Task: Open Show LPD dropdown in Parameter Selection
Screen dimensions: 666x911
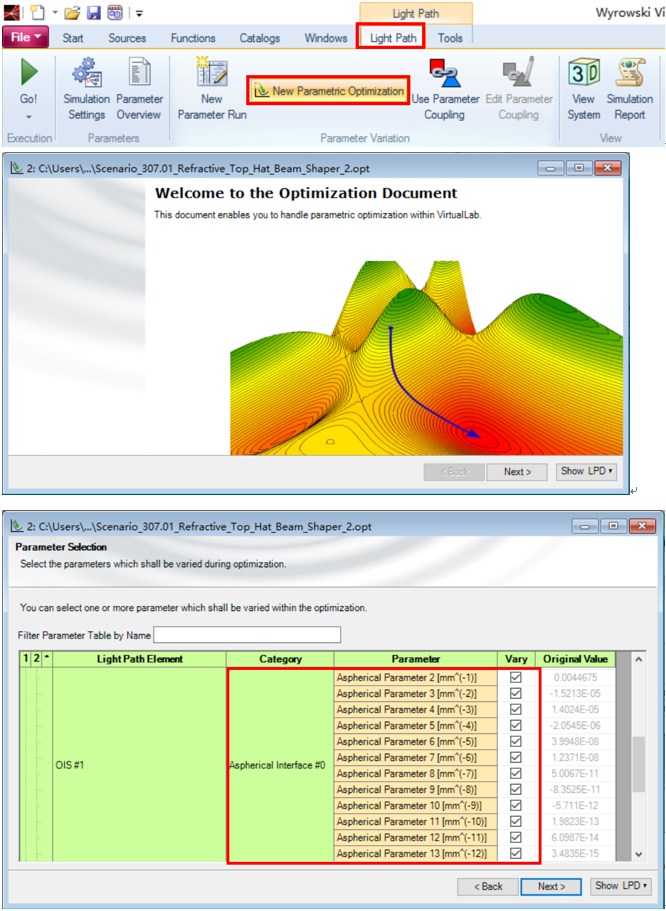Action: pyautogui.click(x=620, y=885)
